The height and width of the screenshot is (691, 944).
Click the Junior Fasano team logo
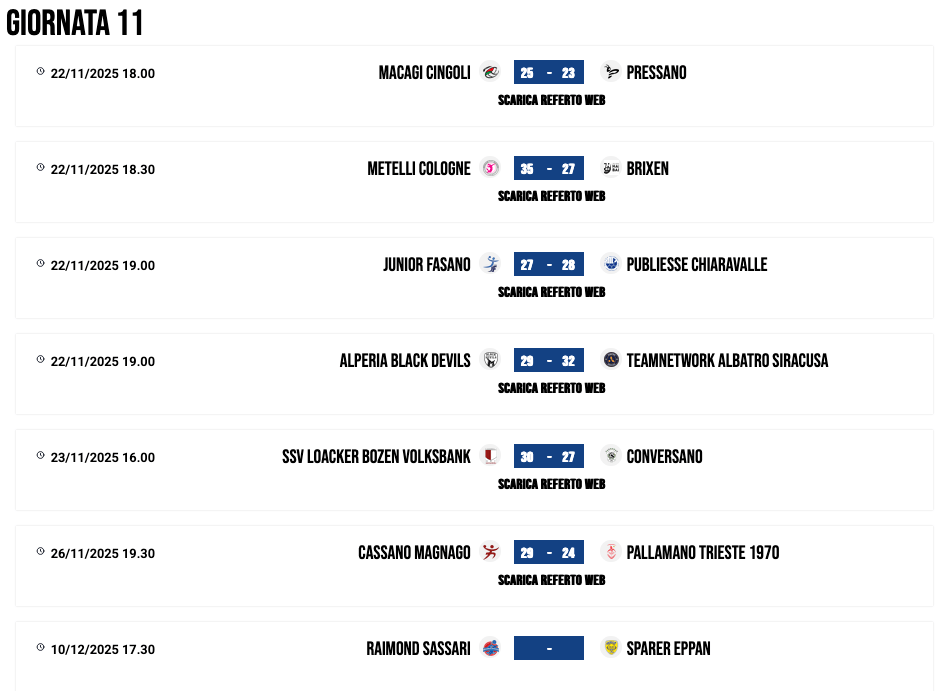point(490,264)
